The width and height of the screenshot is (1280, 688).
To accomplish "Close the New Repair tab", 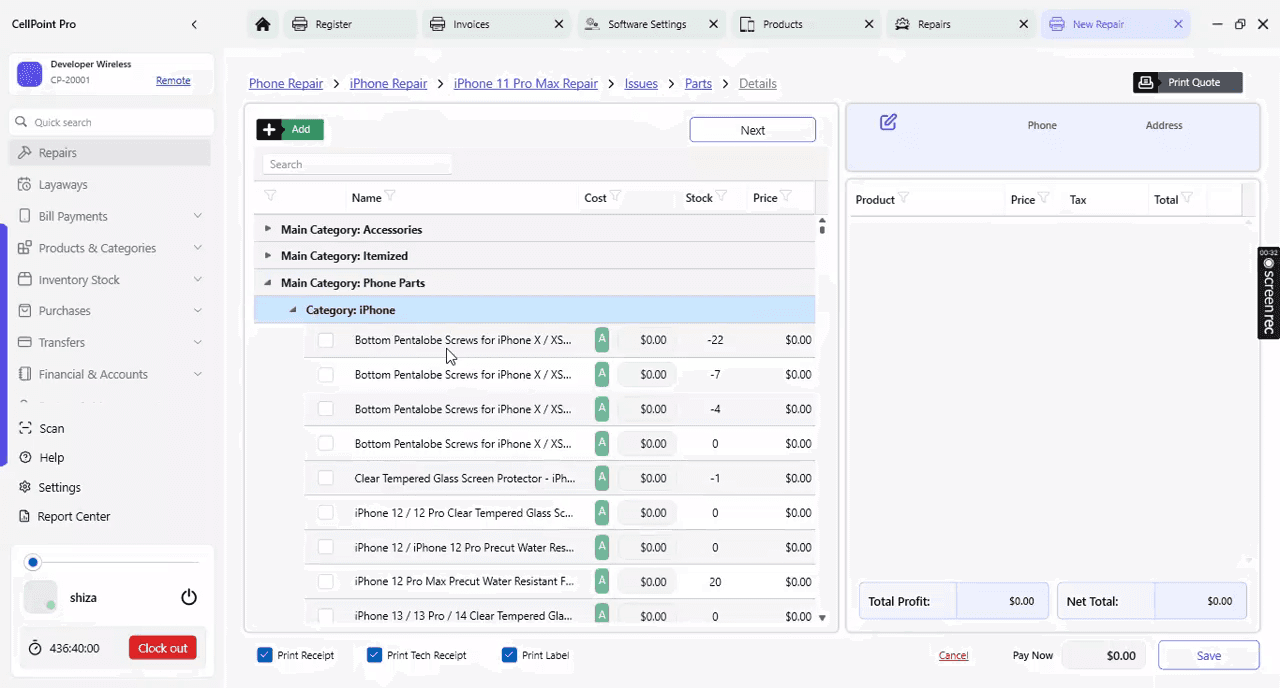I will pos(1178,24).
